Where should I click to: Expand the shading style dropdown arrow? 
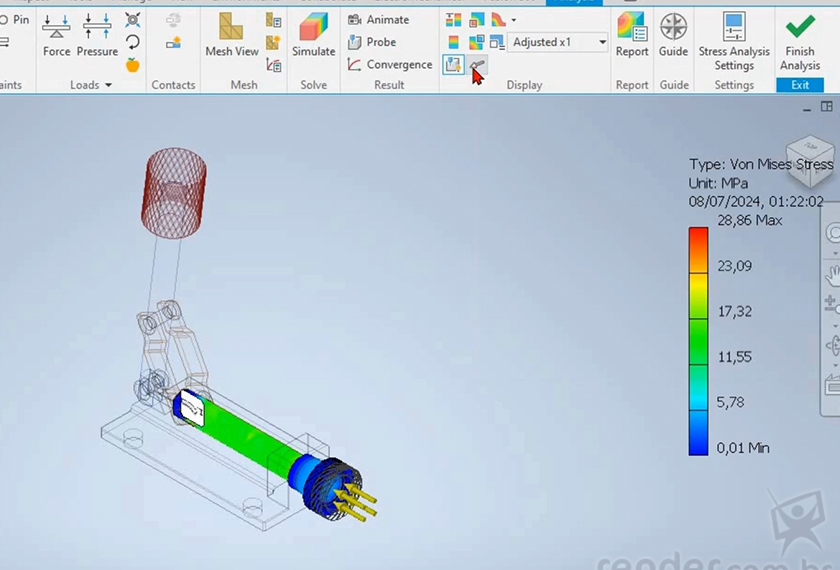pyautogui.click(x=514, y=19)
